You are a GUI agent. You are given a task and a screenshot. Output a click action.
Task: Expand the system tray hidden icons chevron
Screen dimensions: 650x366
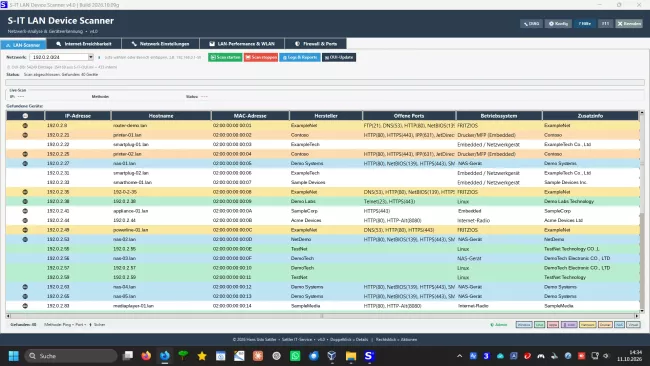(459, 356)
